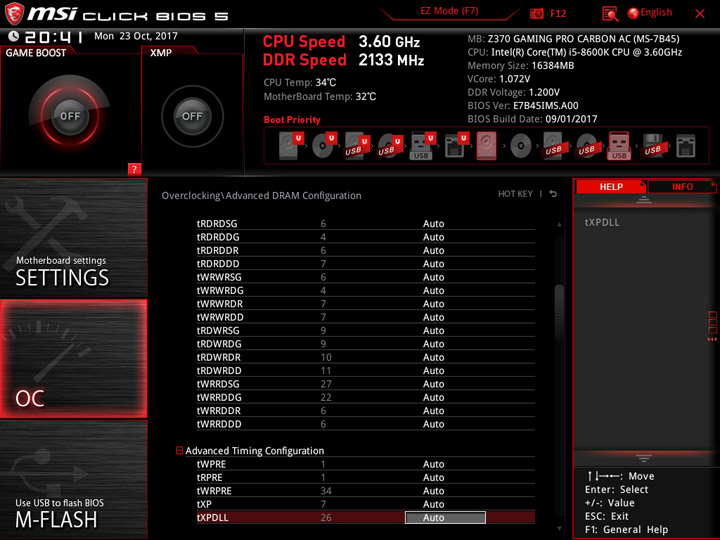Select the tWRWRDD timing row

366,317
